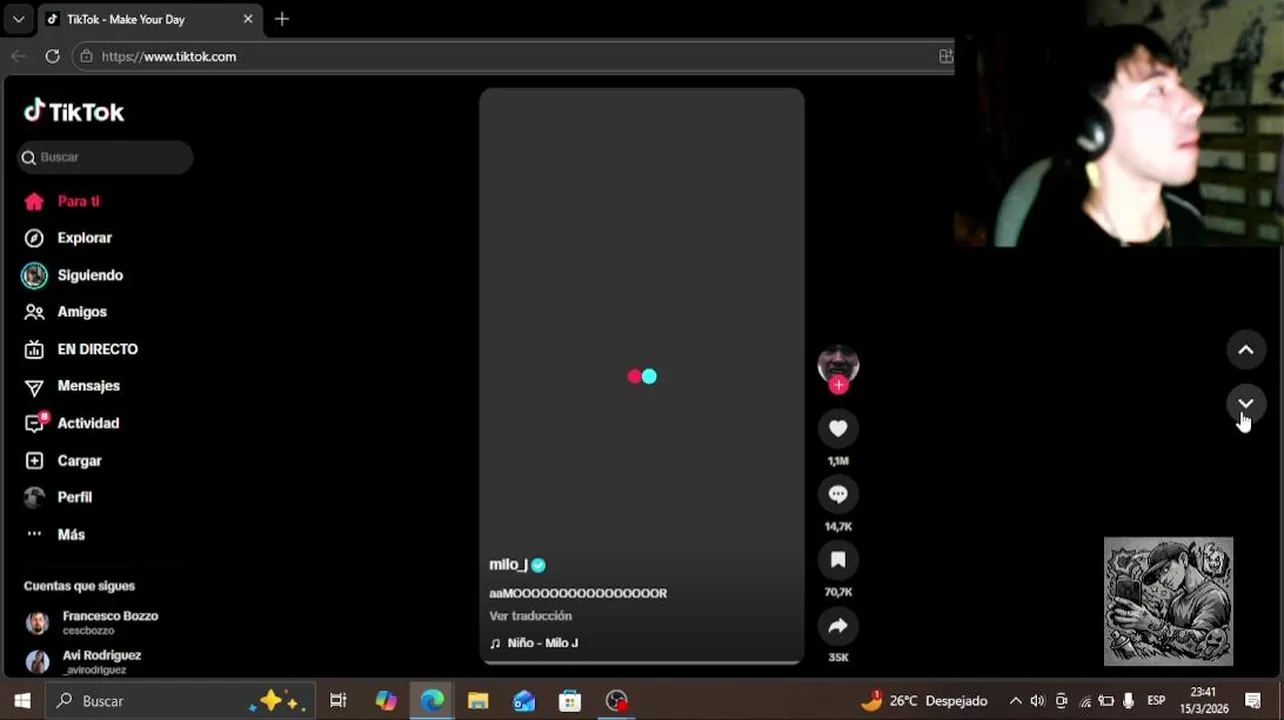Screen dimensions: 1284x720
Task: Open comments on the video
Action: pyautogui.click(x=838, y=494)
